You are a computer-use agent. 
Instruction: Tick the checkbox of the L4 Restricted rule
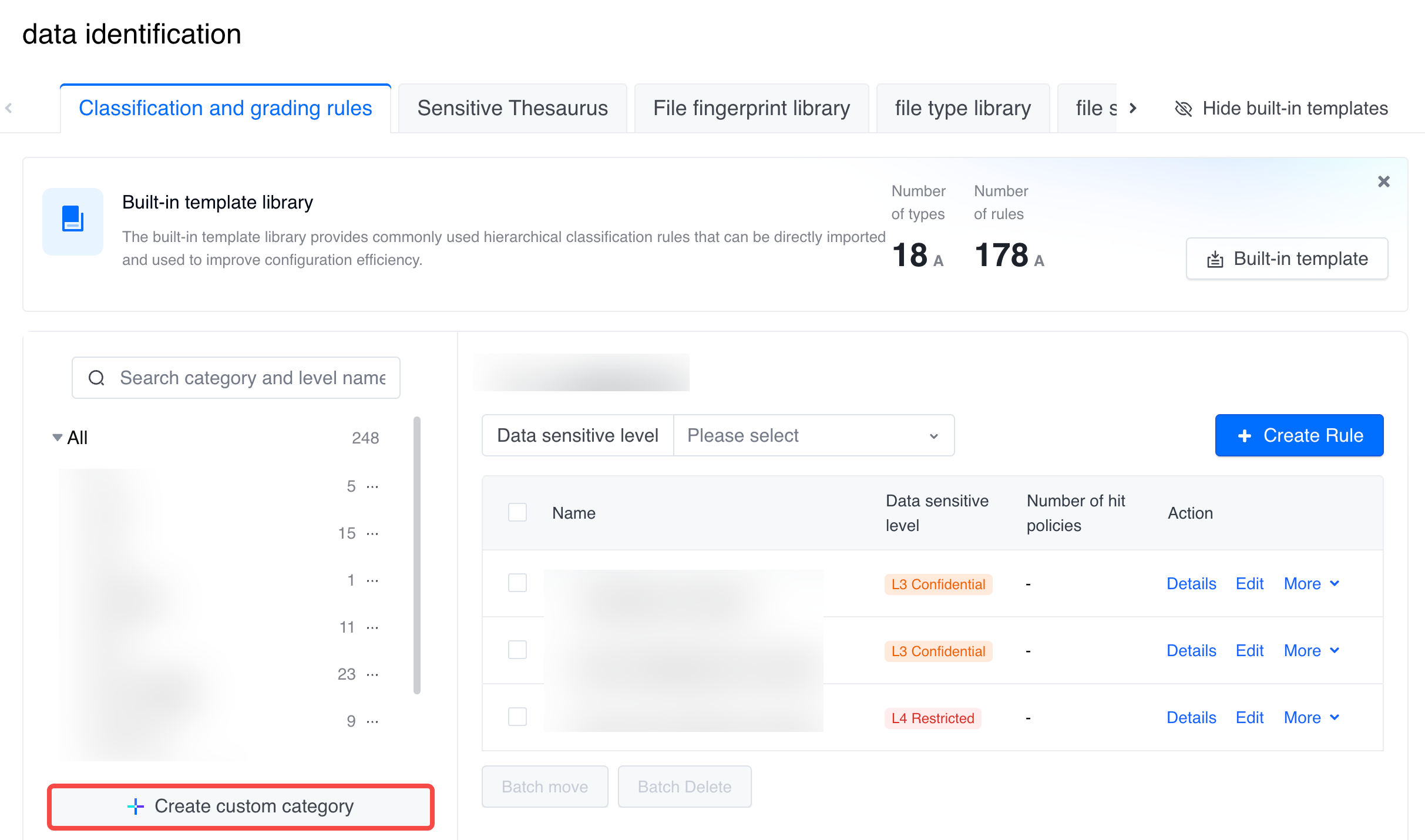pyautogui.click(x=517, y=717)
